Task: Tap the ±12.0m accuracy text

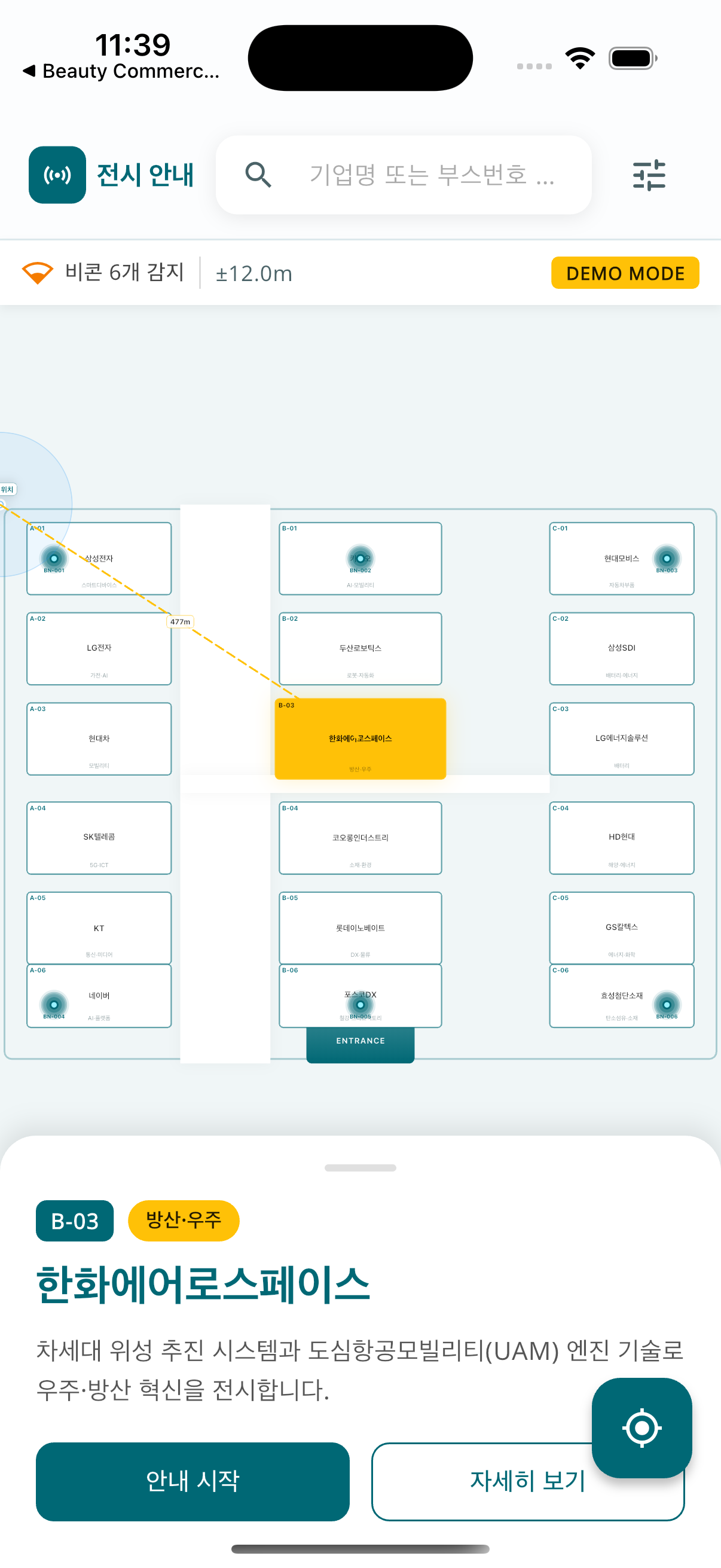Action: pos(254,273)
